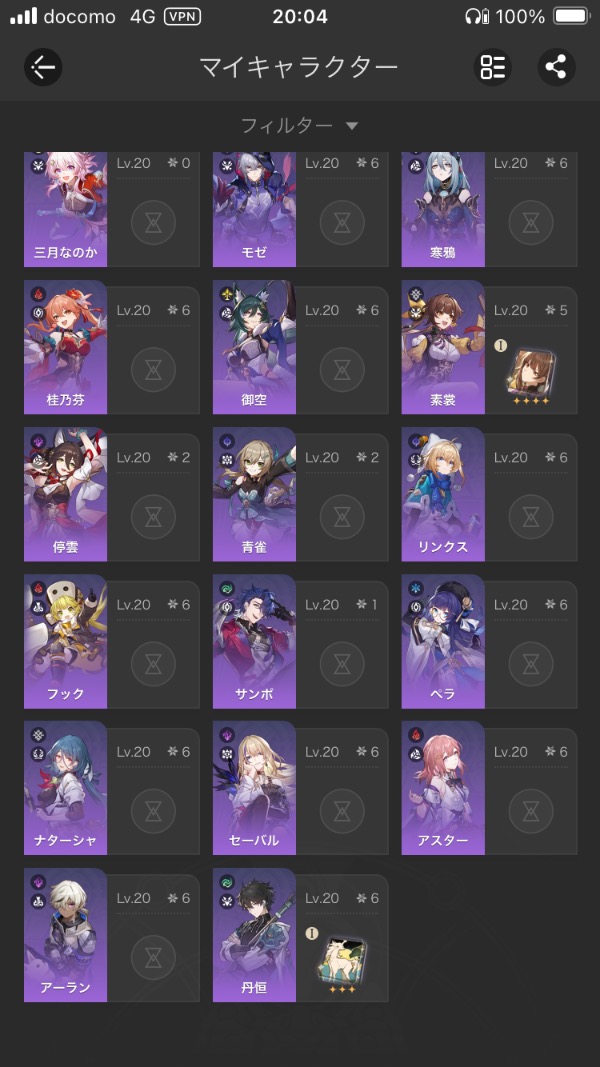
Task: Tap empty light cone slot for 三月なのか
Action: [154, 223]
